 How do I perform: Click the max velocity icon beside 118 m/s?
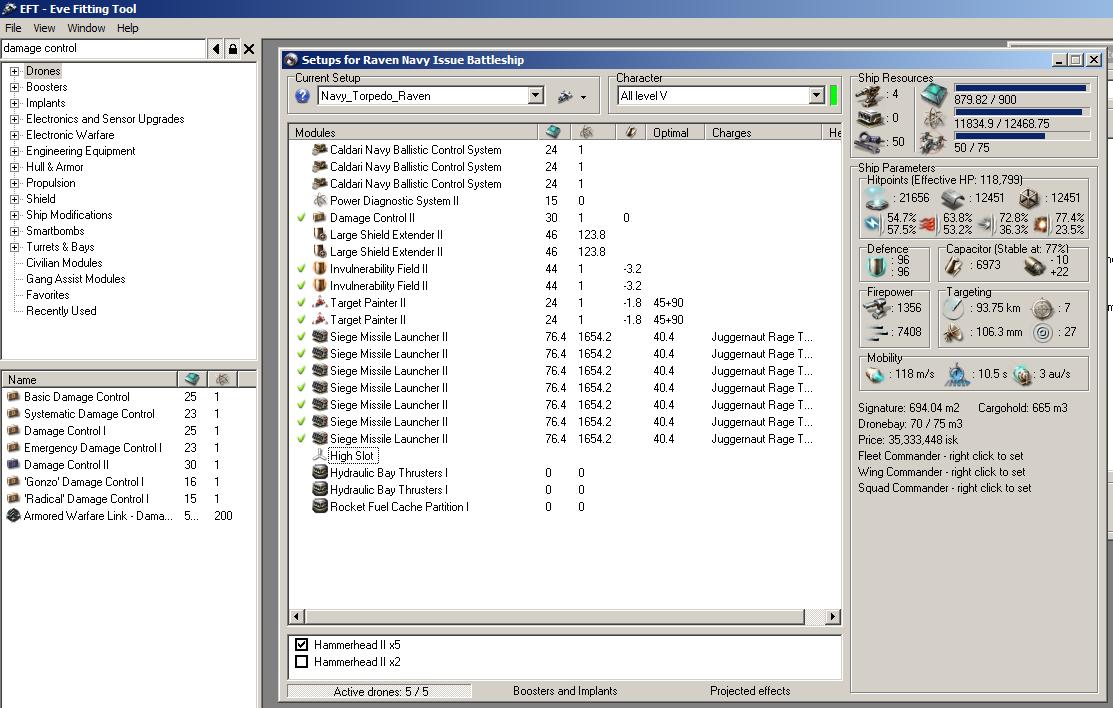point(874,374)
